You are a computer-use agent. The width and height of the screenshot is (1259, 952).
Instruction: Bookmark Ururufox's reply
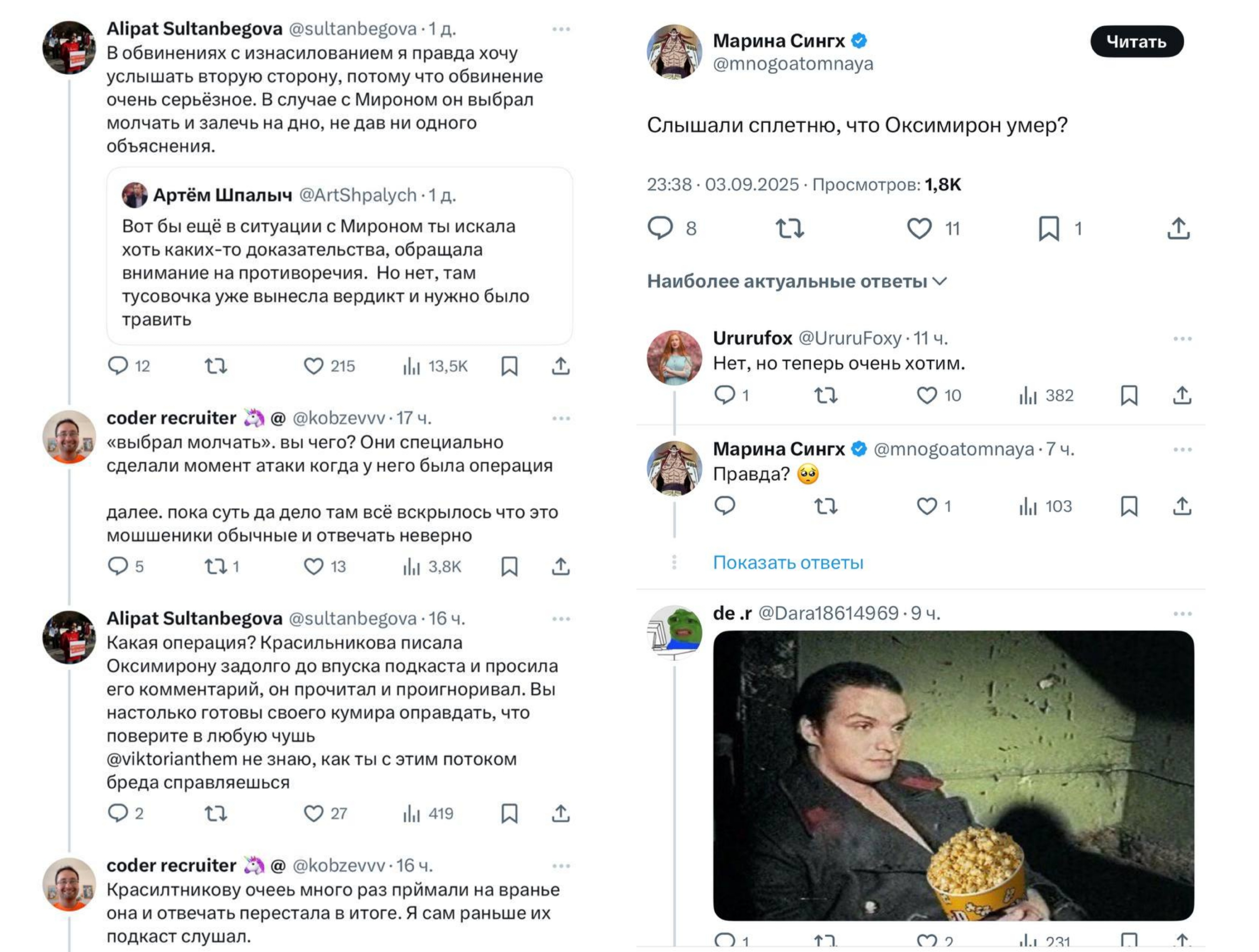coord(1129,395)
